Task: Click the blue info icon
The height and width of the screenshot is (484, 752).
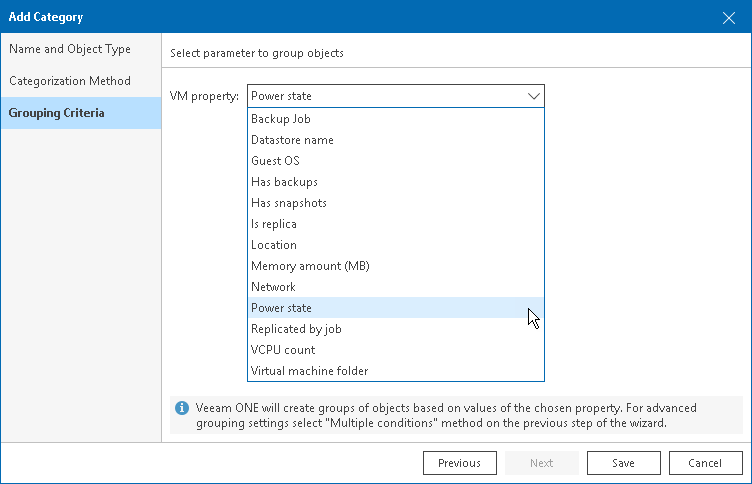Action: coord(182,408)
